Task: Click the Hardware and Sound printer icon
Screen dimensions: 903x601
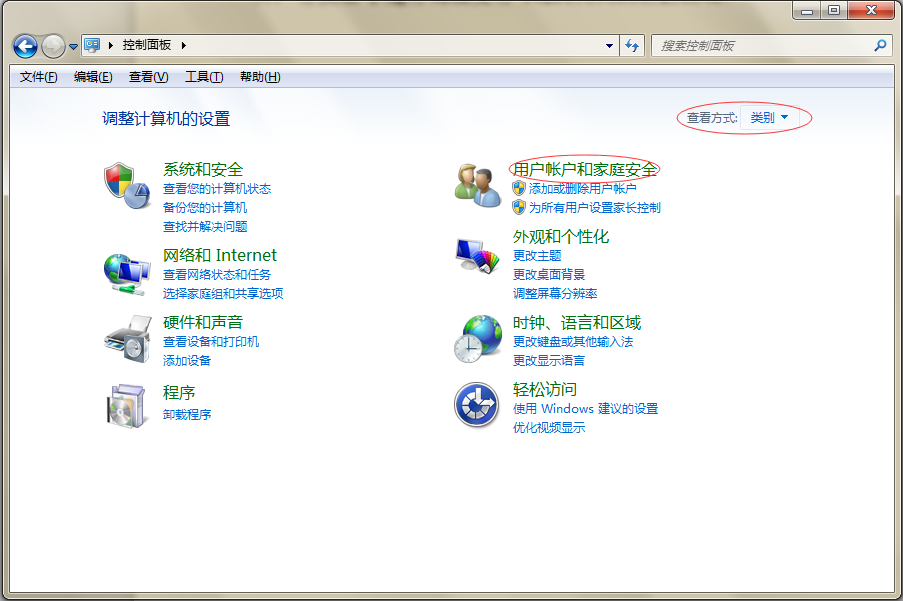Action: (128, 339)
